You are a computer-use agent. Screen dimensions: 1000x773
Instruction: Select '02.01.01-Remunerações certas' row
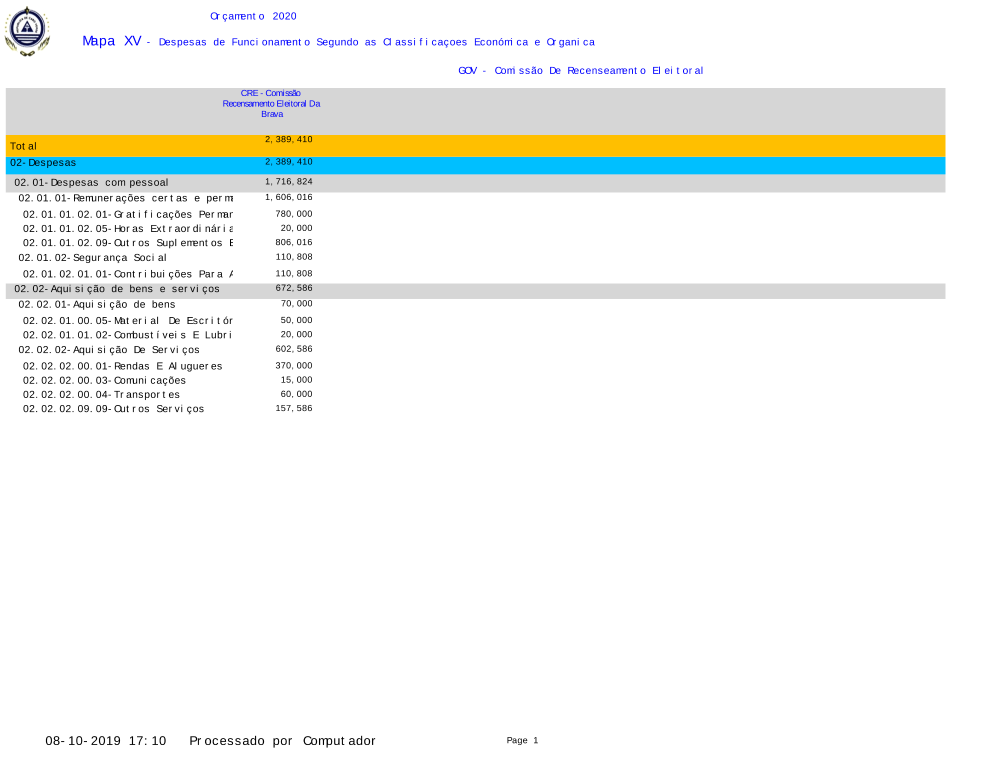coord(125,198)
